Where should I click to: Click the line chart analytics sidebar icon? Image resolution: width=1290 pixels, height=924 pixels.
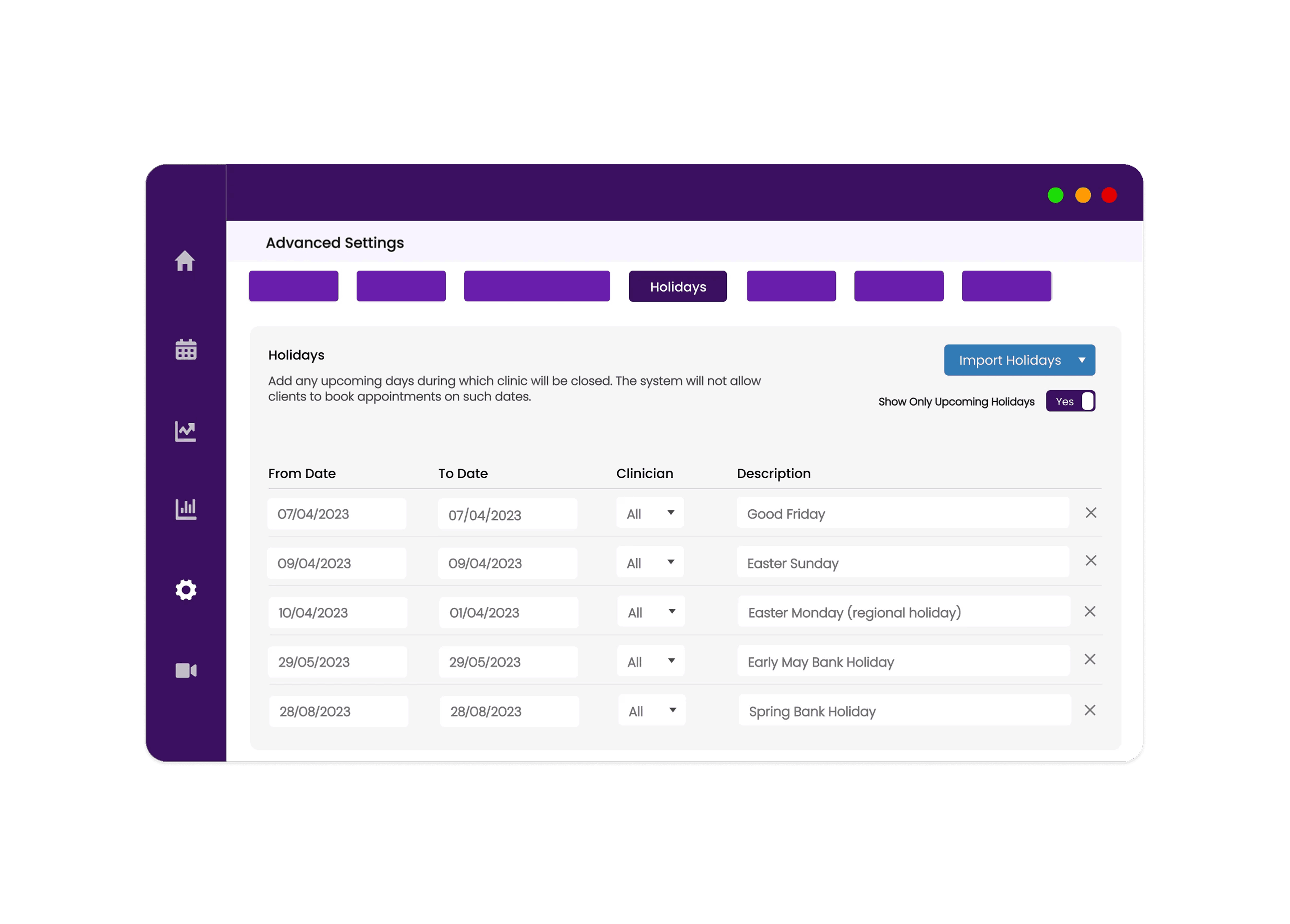coord(186,431)
